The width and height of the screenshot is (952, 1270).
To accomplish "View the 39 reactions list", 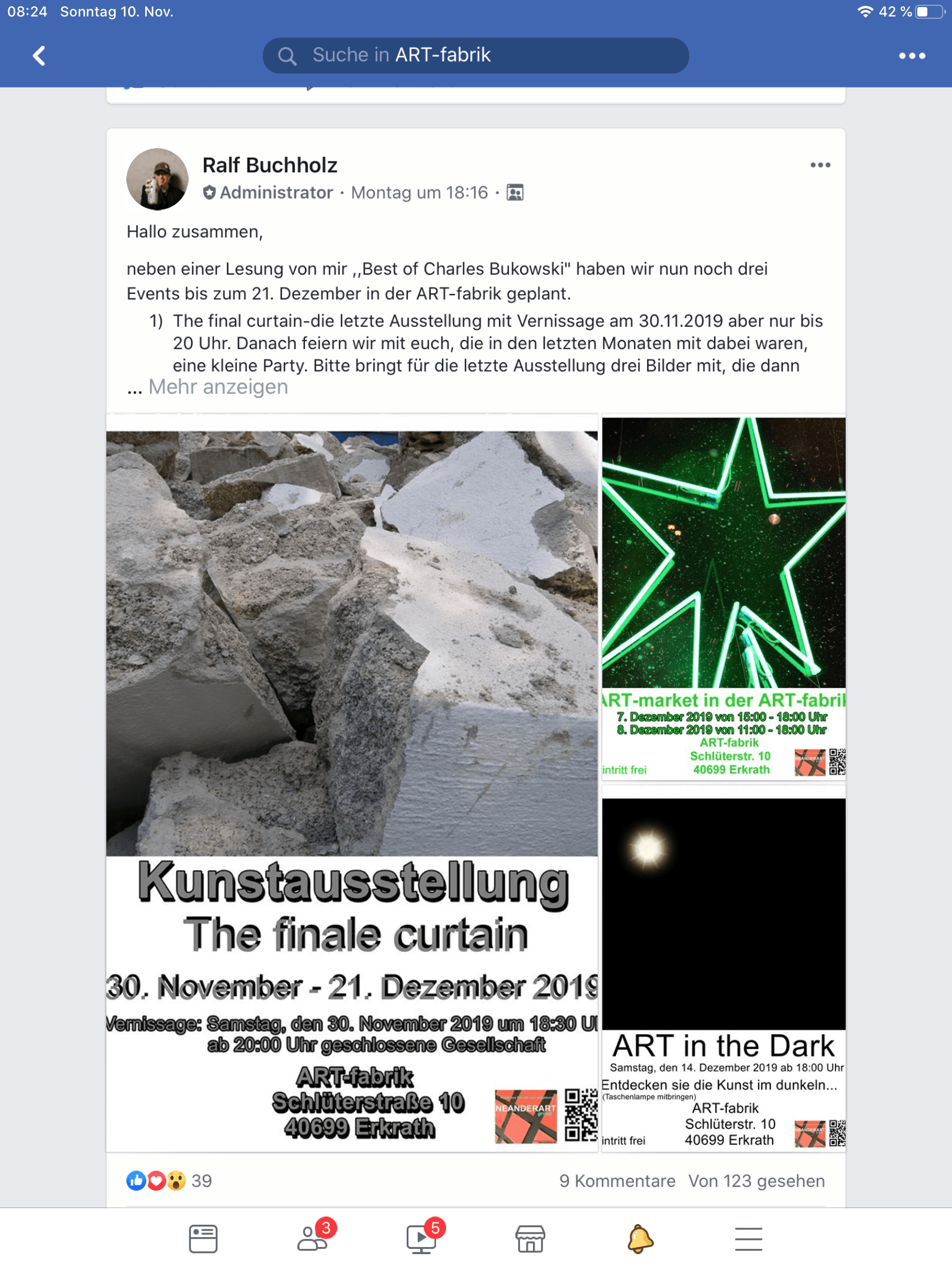I will pos(169,1180).
